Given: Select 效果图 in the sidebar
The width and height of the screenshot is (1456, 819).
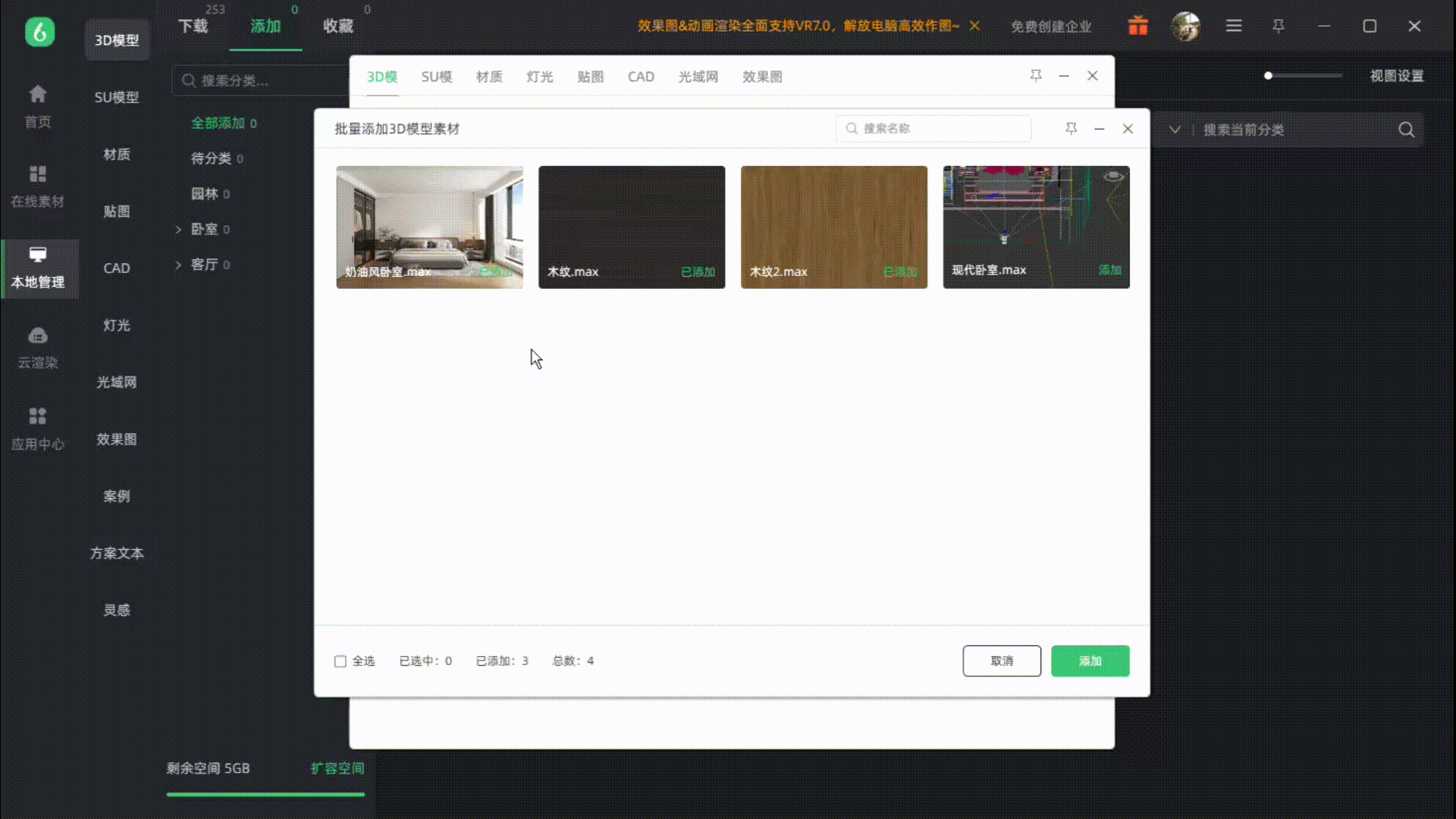Looking at the screenshot, I should tap(117, 439).
